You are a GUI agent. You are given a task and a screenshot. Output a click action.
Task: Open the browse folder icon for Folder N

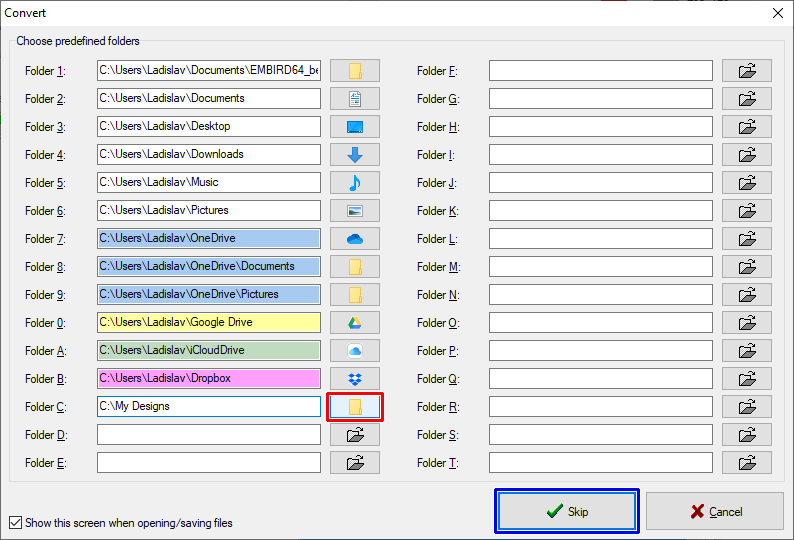(x=747, y=295)
